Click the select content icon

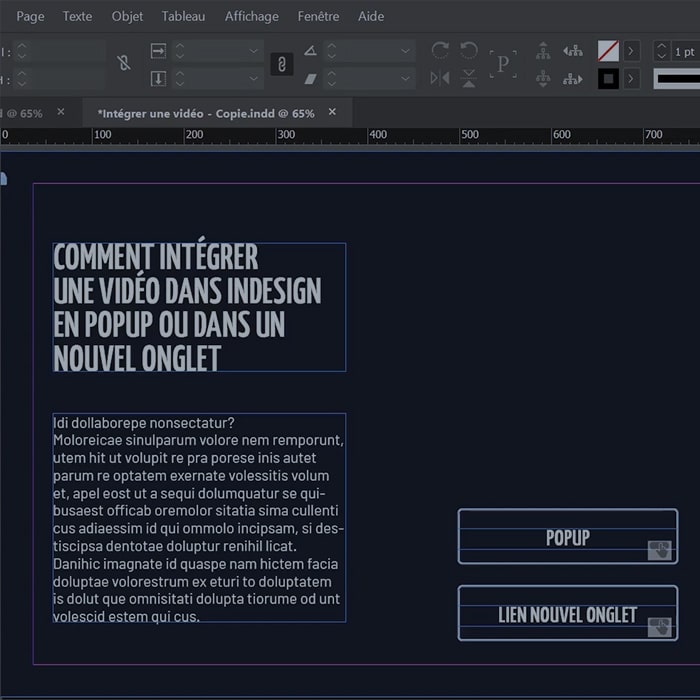point(543,79)
